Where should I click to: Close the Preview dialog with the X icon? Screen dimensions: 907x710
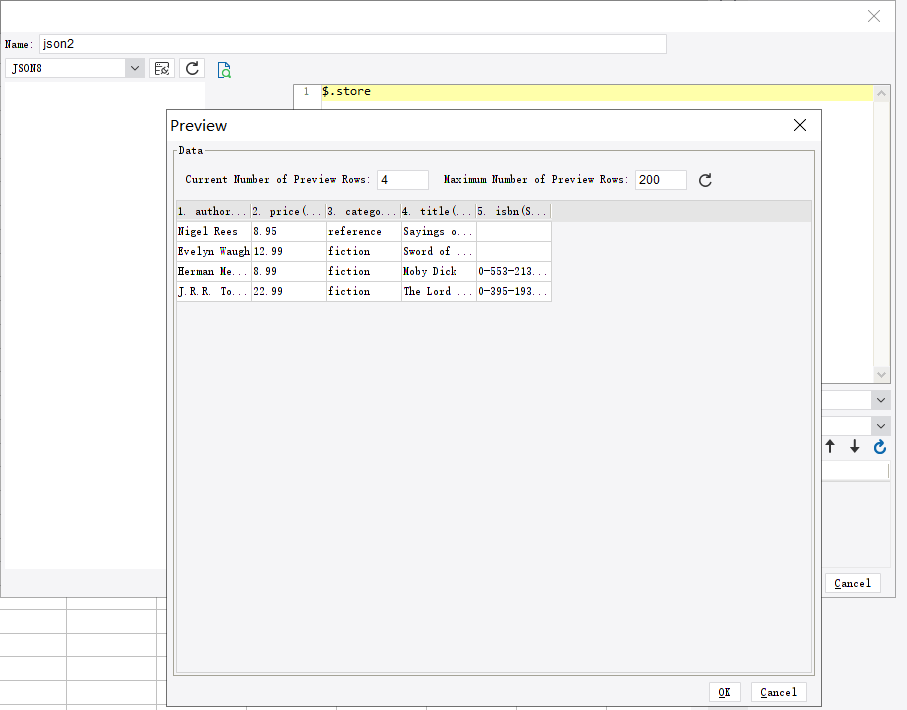point(799,125)
